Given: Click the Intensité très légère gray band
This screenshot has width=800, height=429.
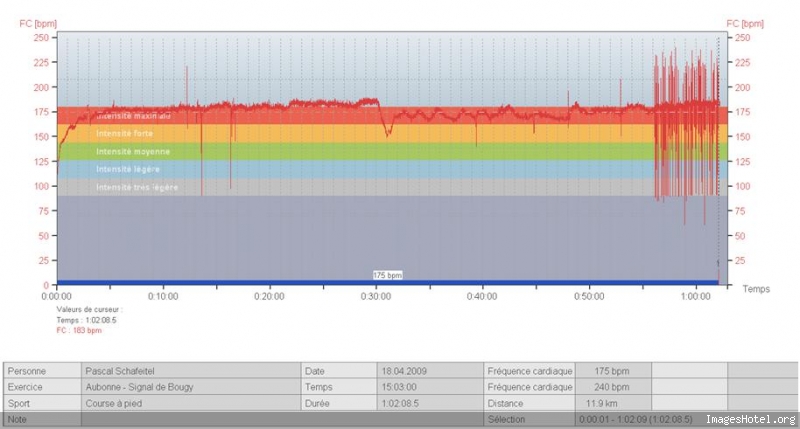Looking at the screenshot, I should coord(392,187).
